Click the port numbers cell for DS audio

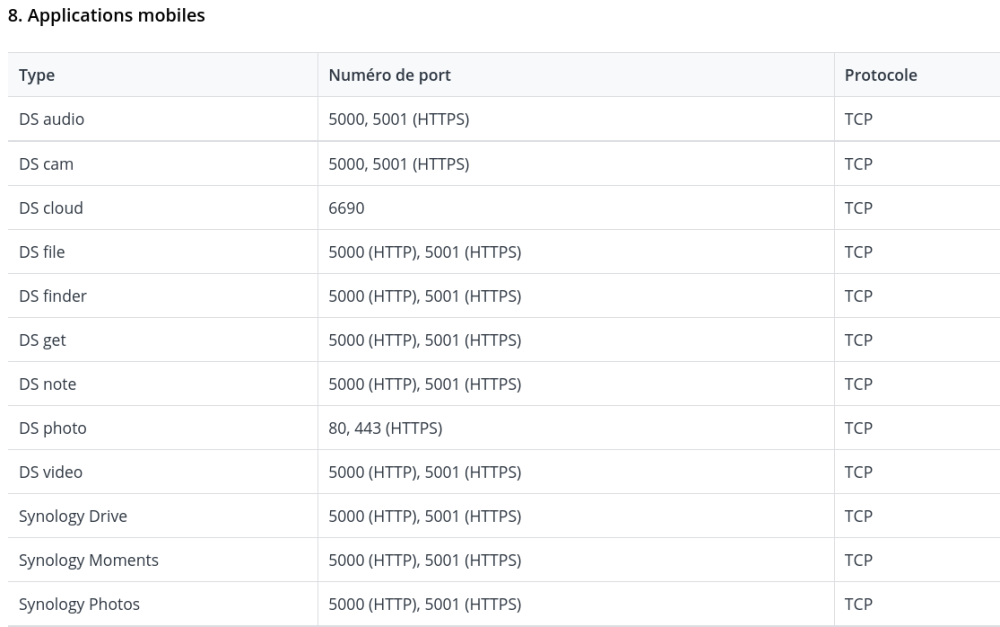[399, 119]
